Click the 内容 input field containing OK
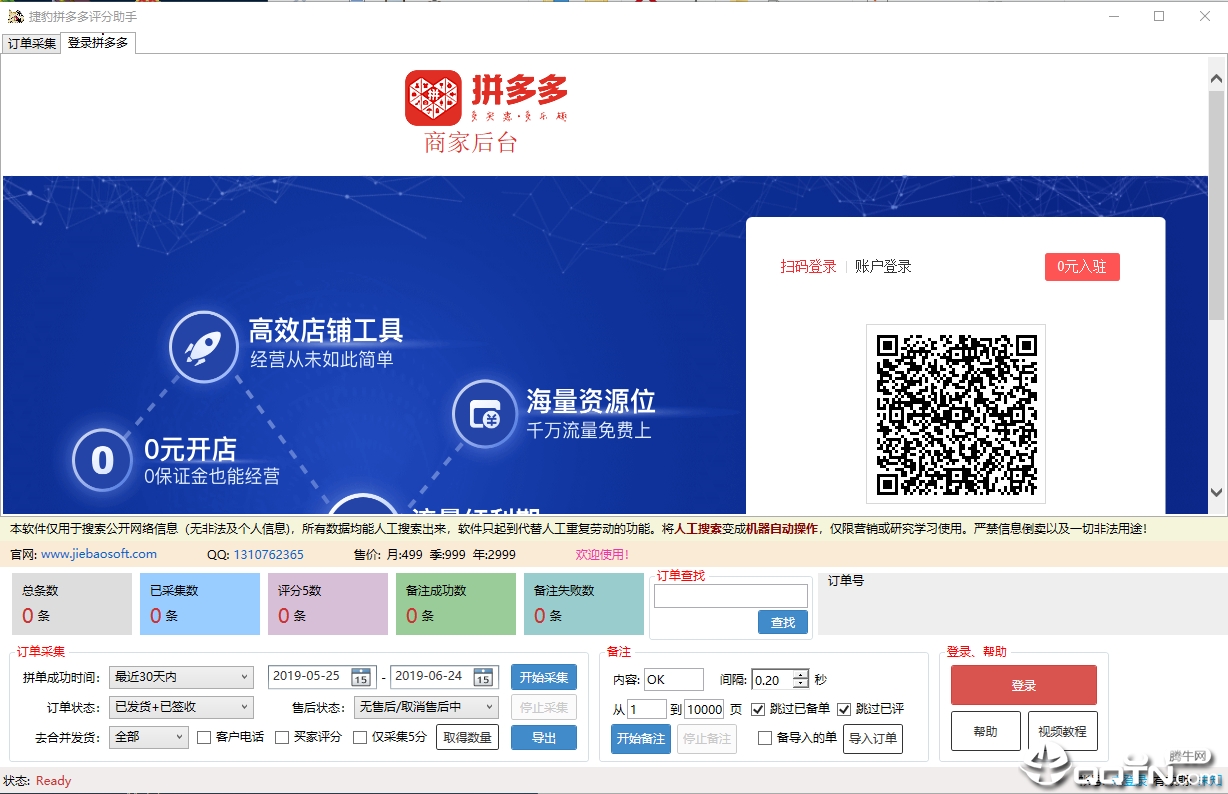The height and width of the screenshot is (794, 1228). 674,679
